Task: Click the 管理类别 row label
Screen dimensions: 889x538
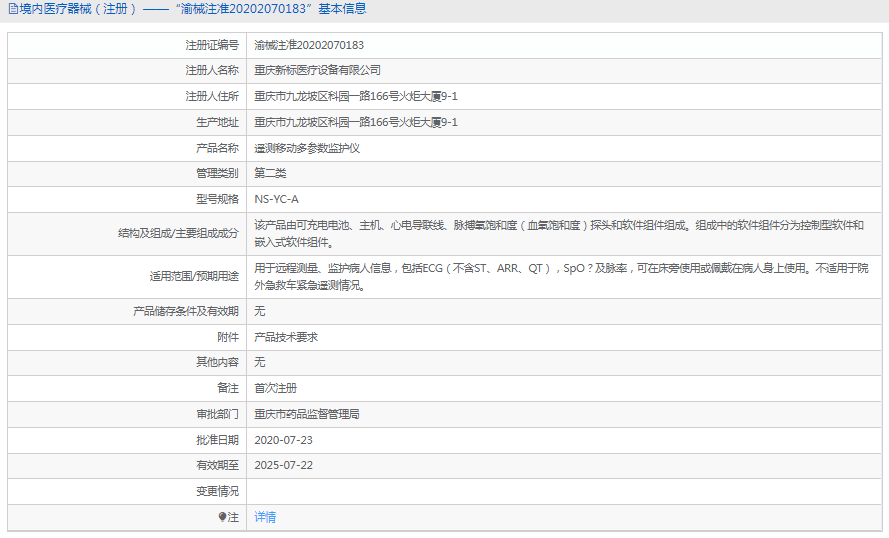Action: [218, 173]
